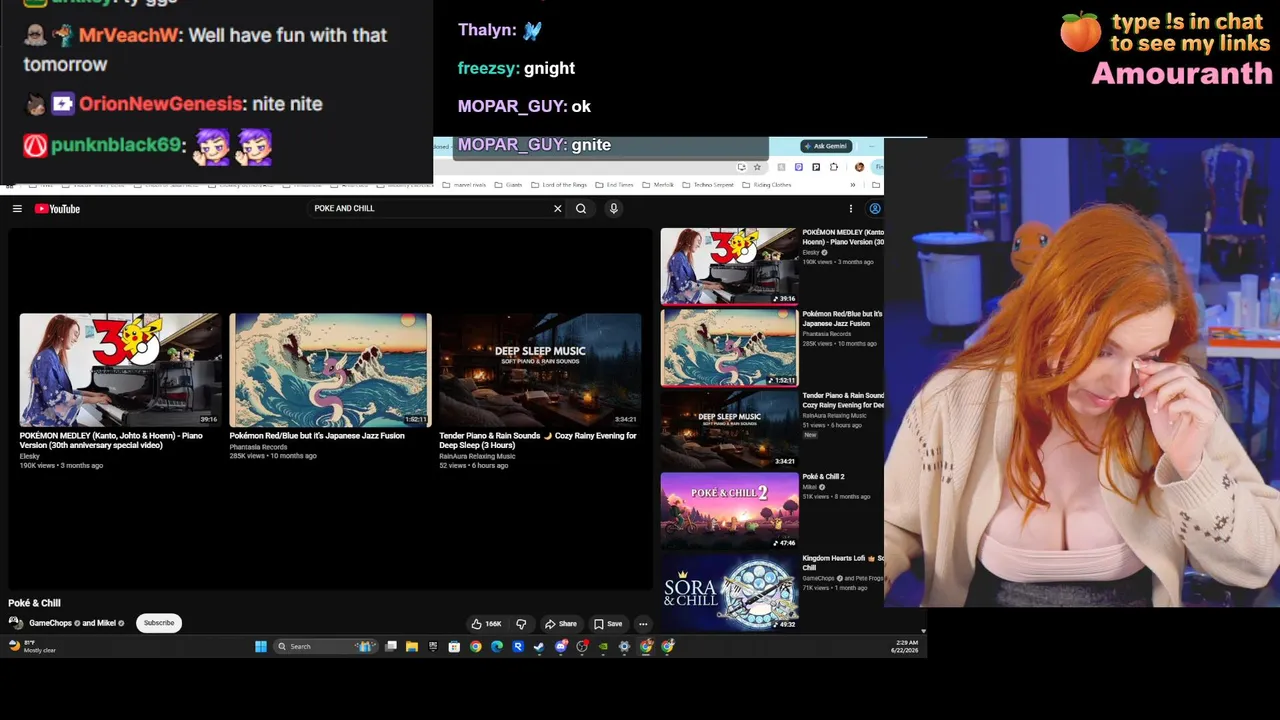Open the Riding Clothes bookmark folder
Screen dimensions: 1280x720
[768, 185]
